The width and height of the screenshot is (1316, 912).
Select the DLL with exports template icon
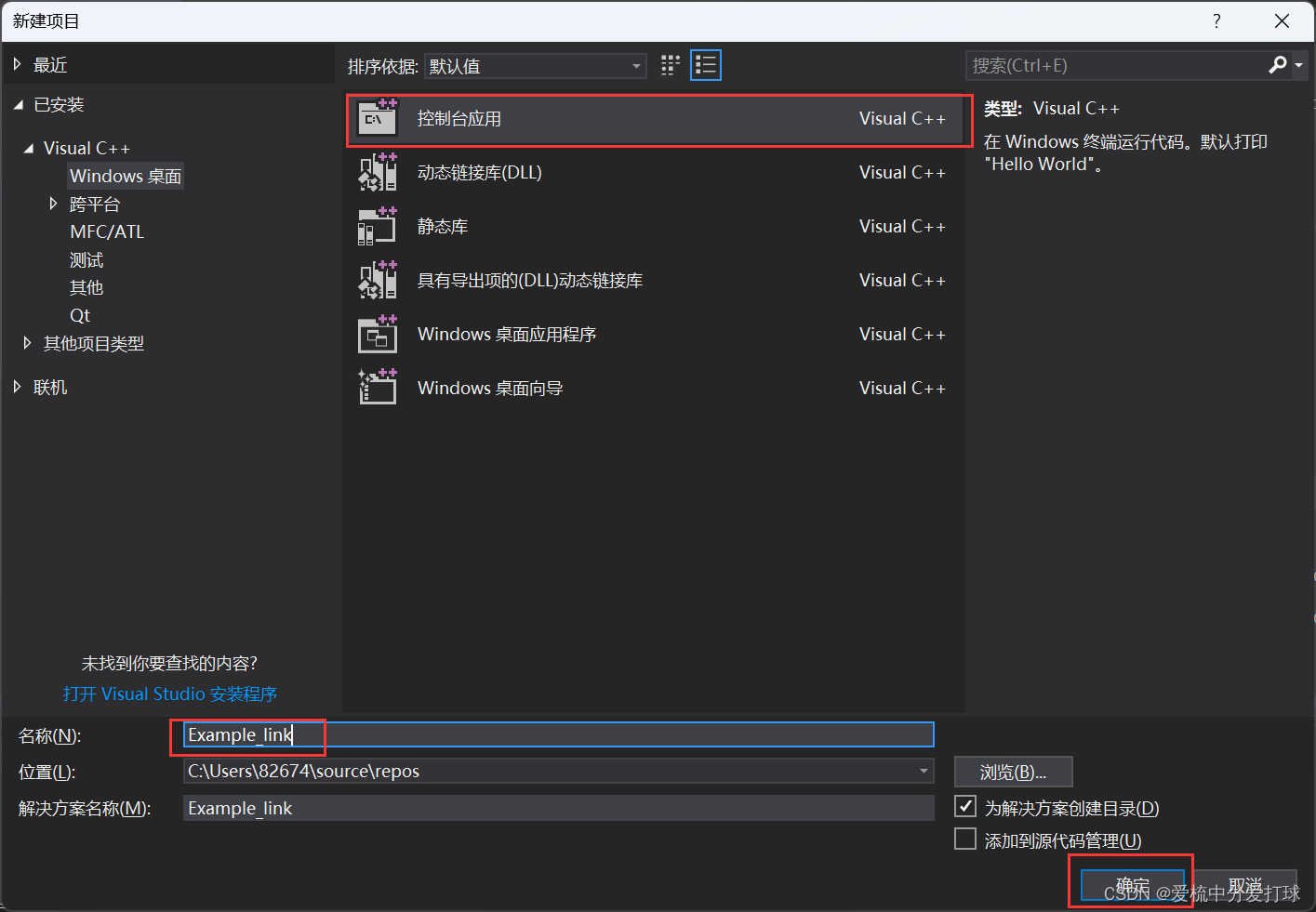[x=378, y=280]
